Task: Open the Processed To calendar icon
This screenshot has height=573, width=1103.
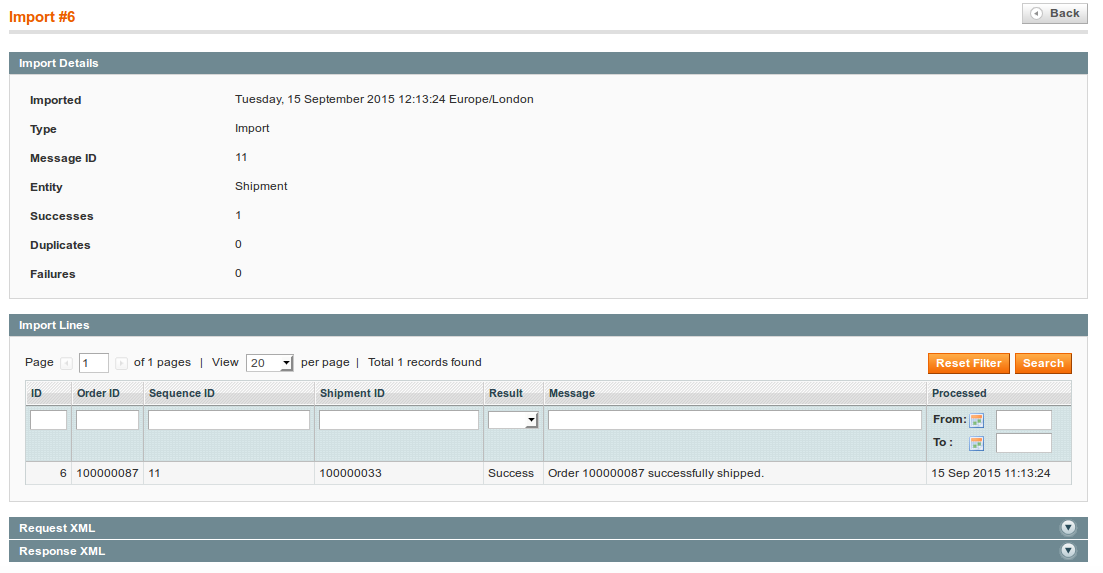Action: coord(976,443)
